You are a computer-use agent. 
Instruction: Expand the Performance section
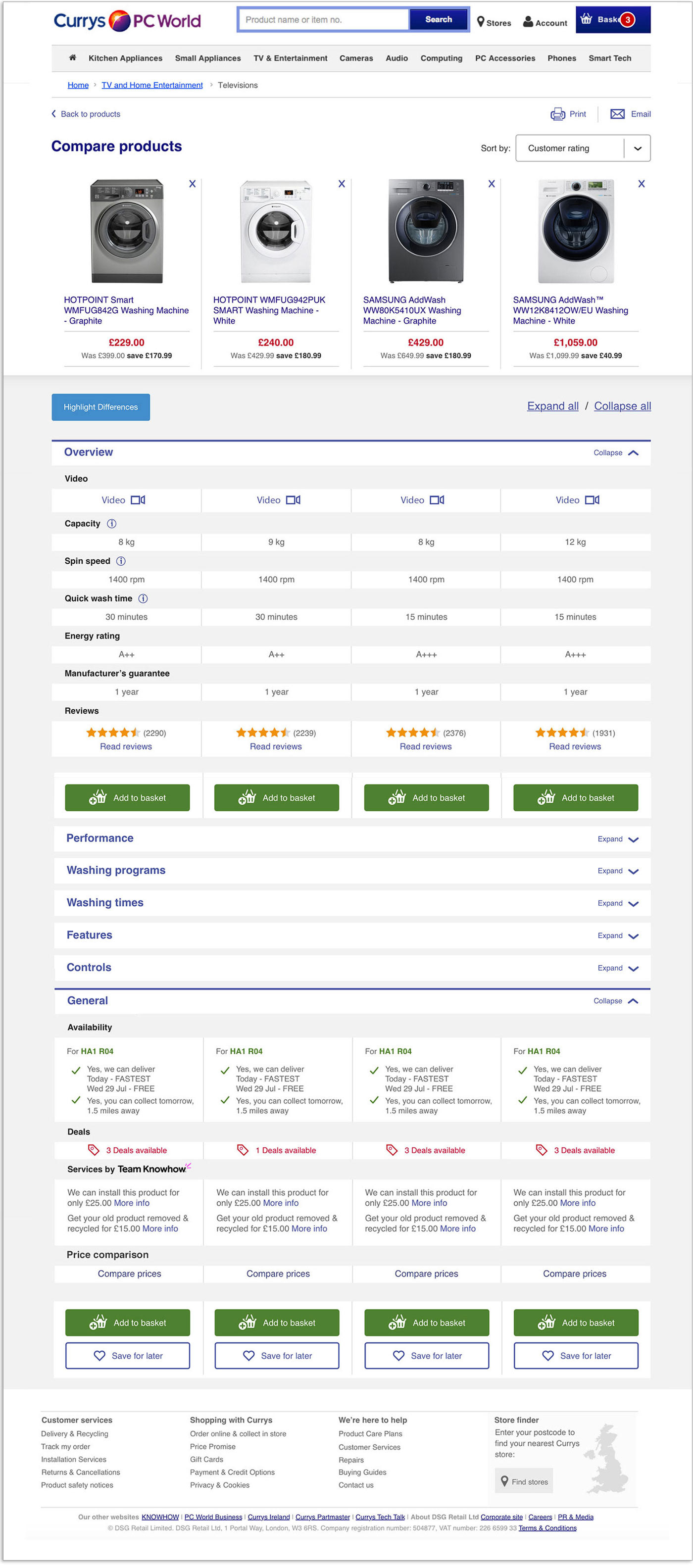point(617,839)
